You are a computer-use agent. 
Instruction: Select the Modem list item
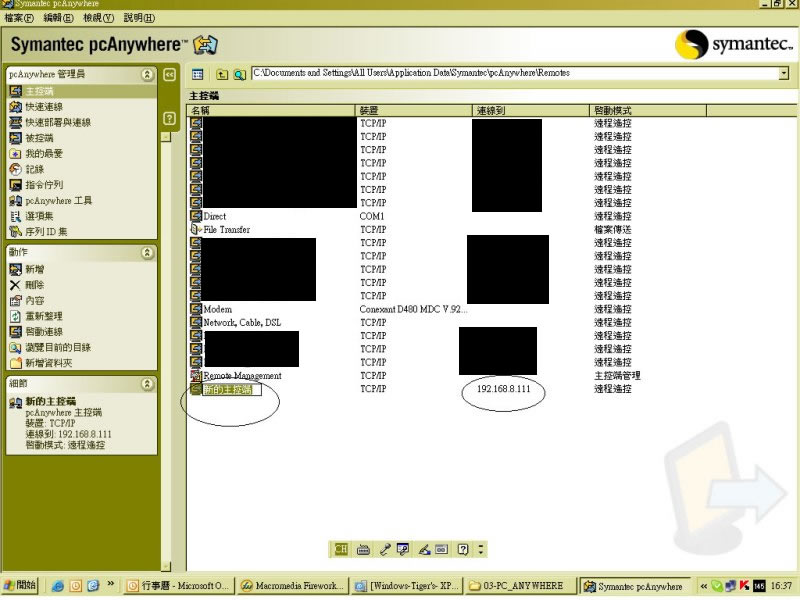[217, 309]
